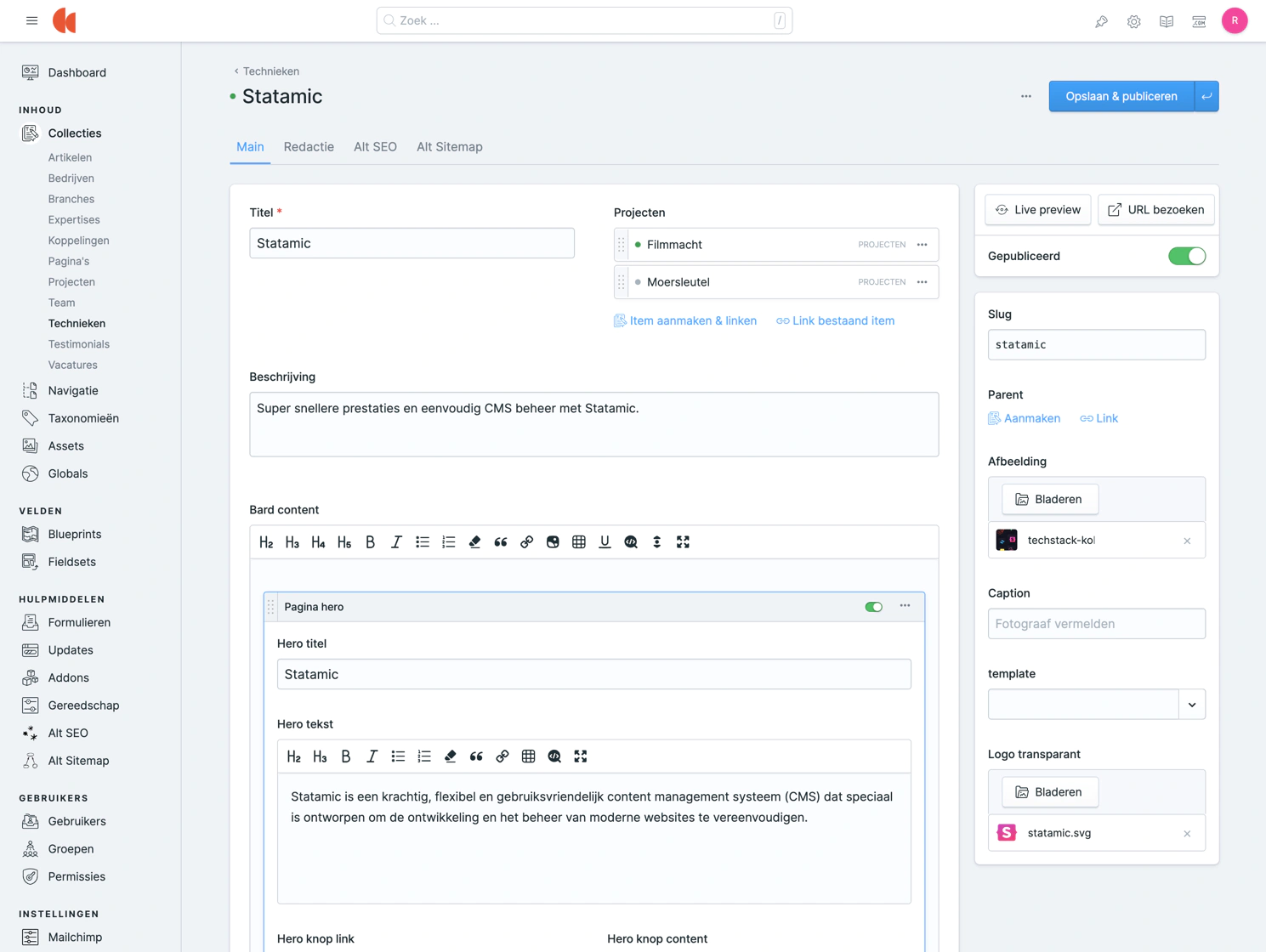Image resolution: width=1266 pixels, height=952 pixels.
Task: Switch to the Alt Sitemap tab
Action: [450, 147]
